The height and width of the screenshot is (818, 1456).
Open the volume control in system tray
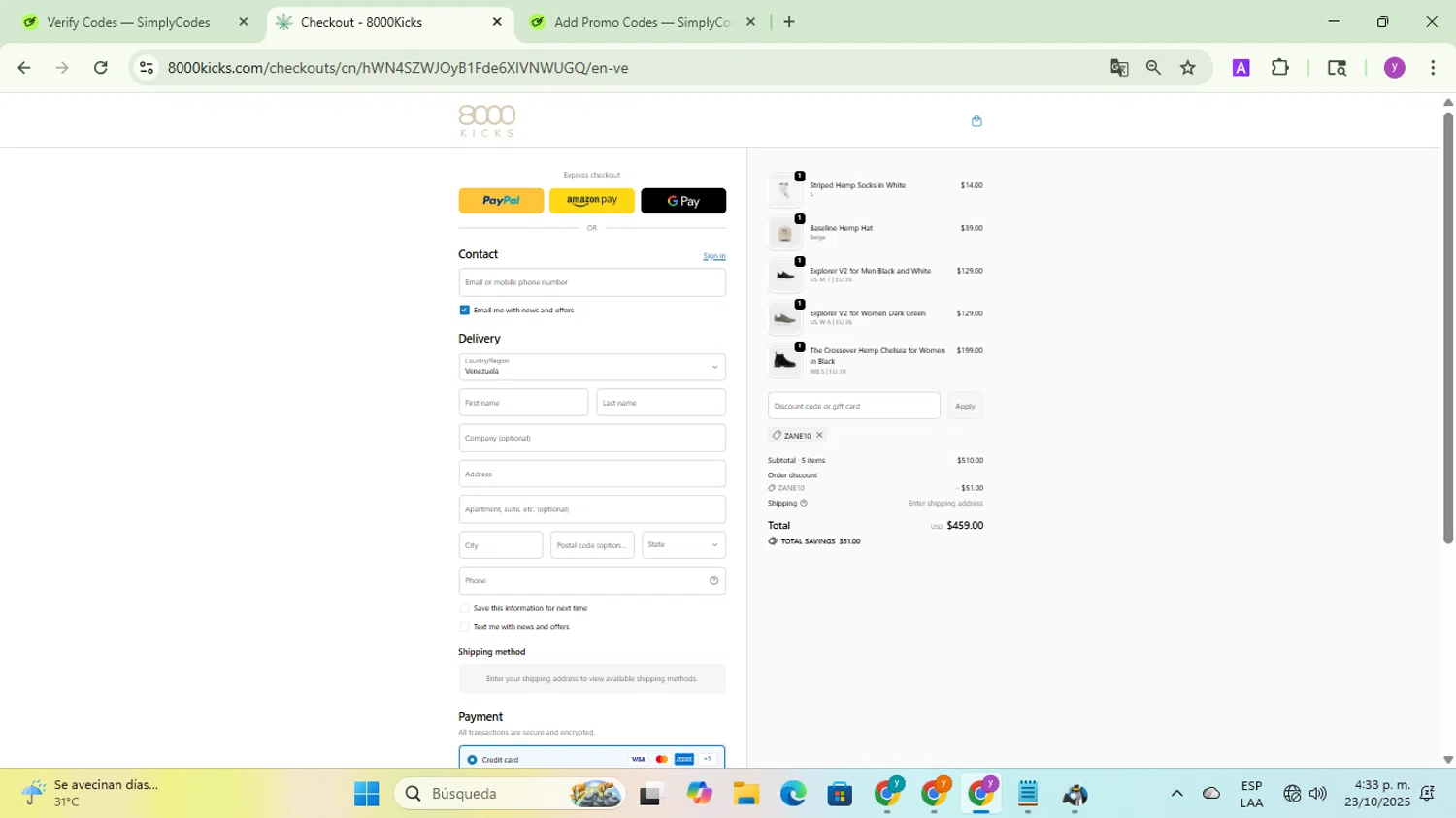pyautogui.click(x=1317, y=794)
